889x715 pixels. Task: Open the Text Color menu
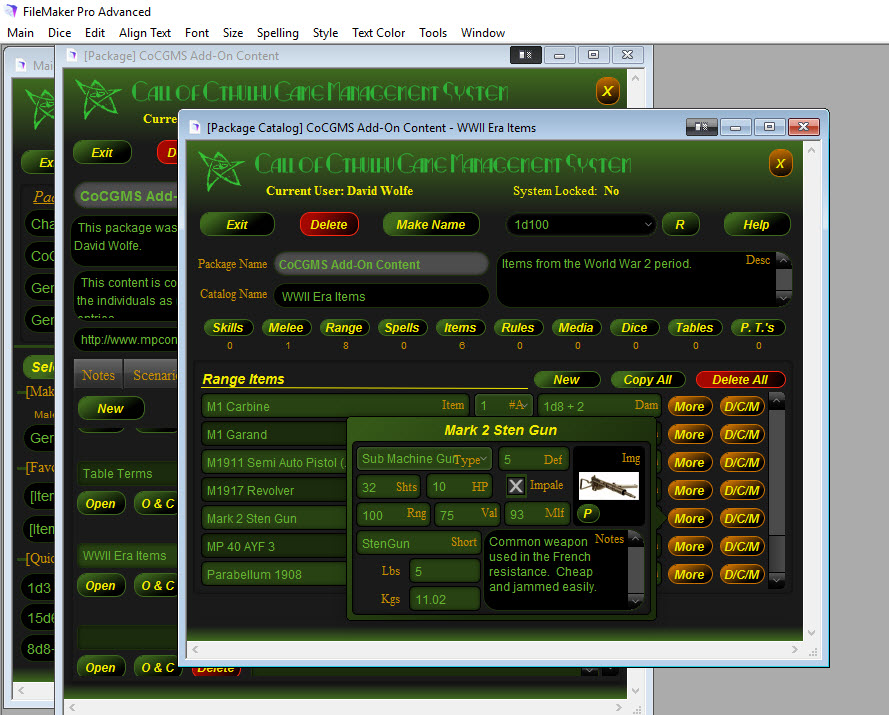pos(378,33)
